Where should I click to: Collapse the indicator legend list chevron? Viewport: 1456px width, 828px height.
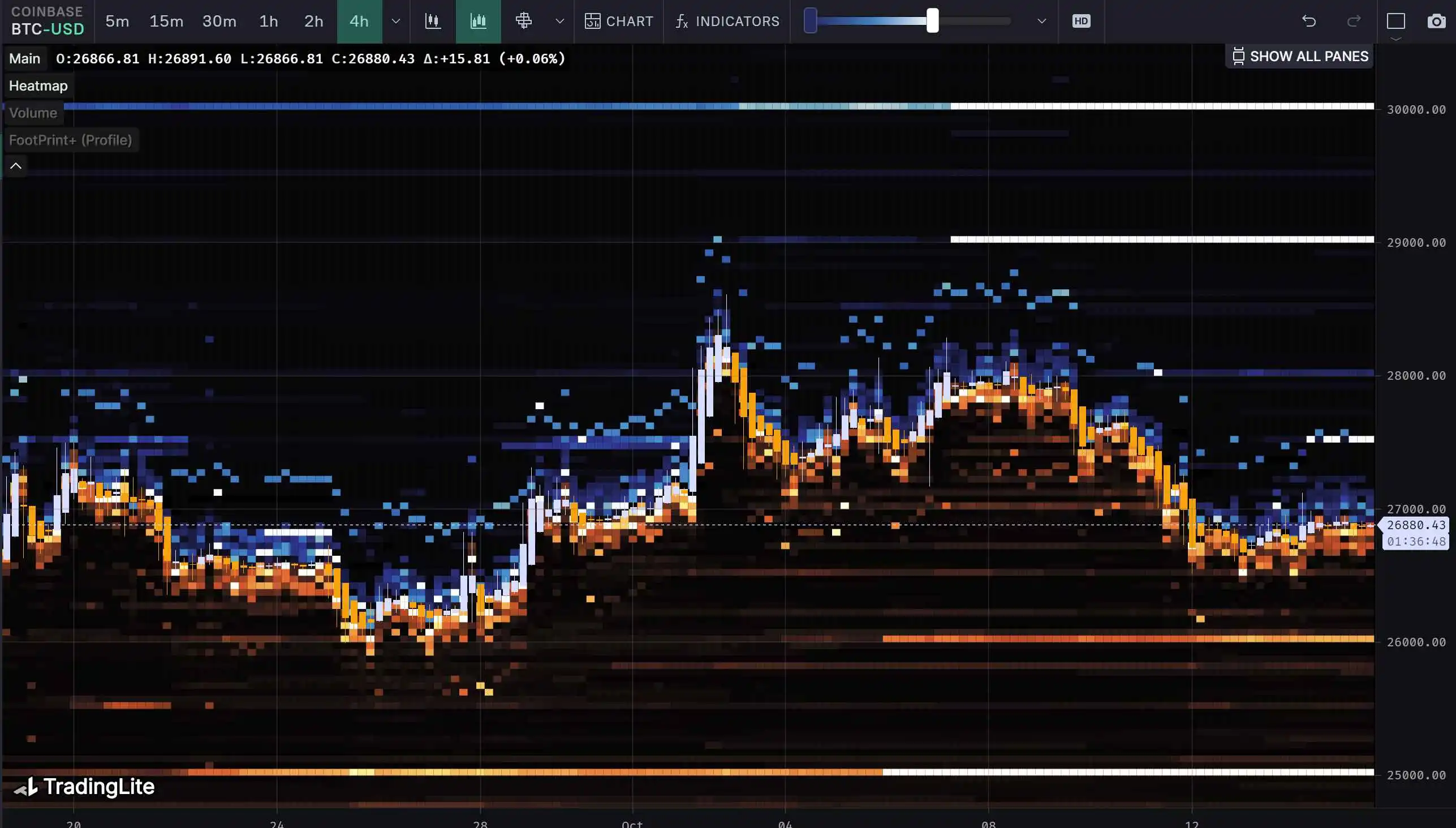point(16,166)
